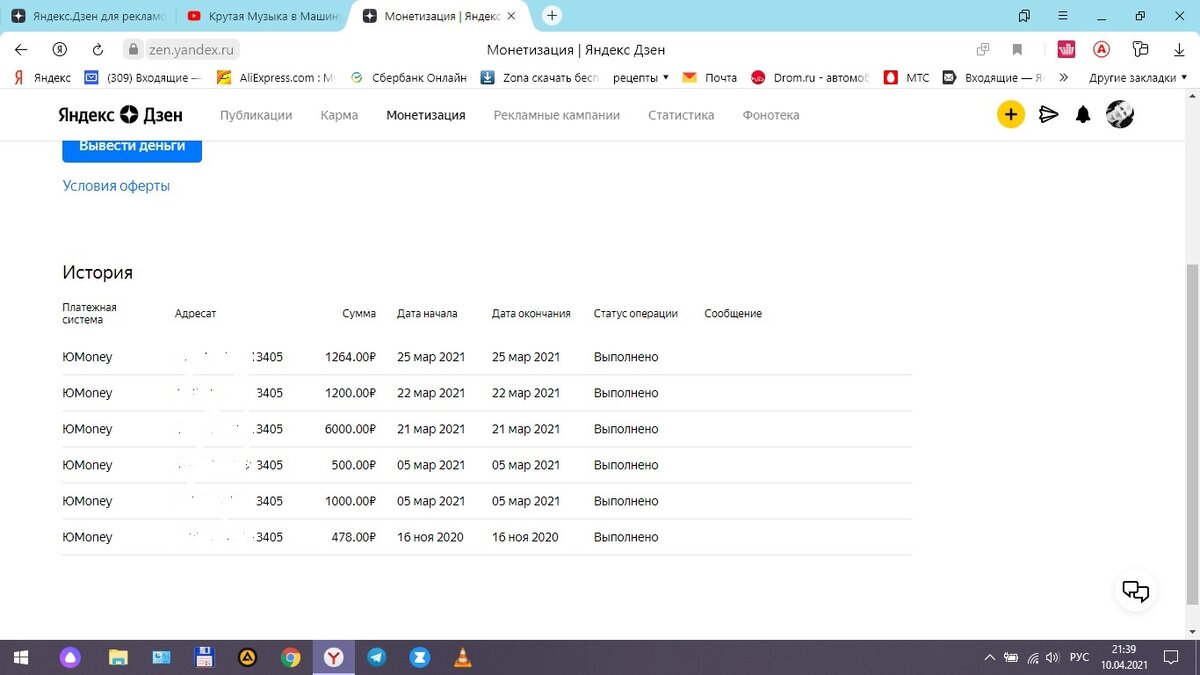This screenshot has height=675, width=1200.
Task: Open the floppy disk app in taskbar
Action: coord(204,657)
